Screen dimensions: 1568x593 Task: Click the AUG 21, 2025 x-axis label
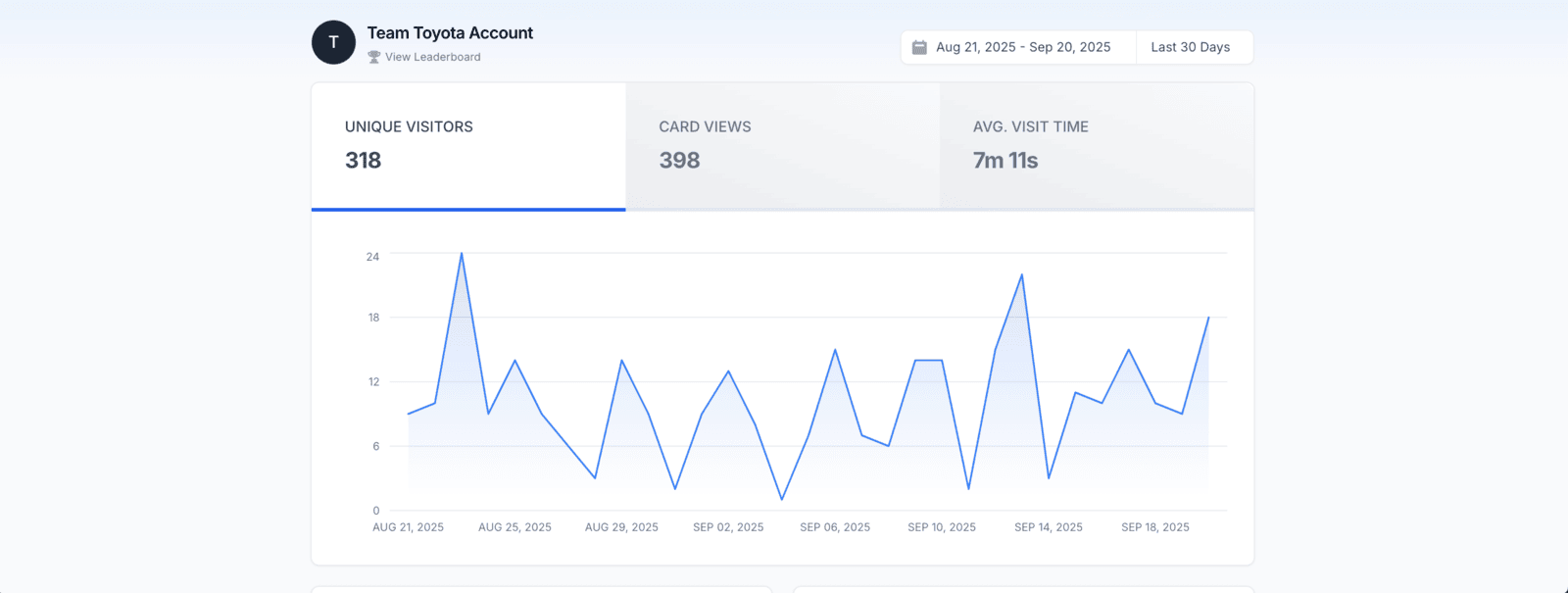pos(408,527)
